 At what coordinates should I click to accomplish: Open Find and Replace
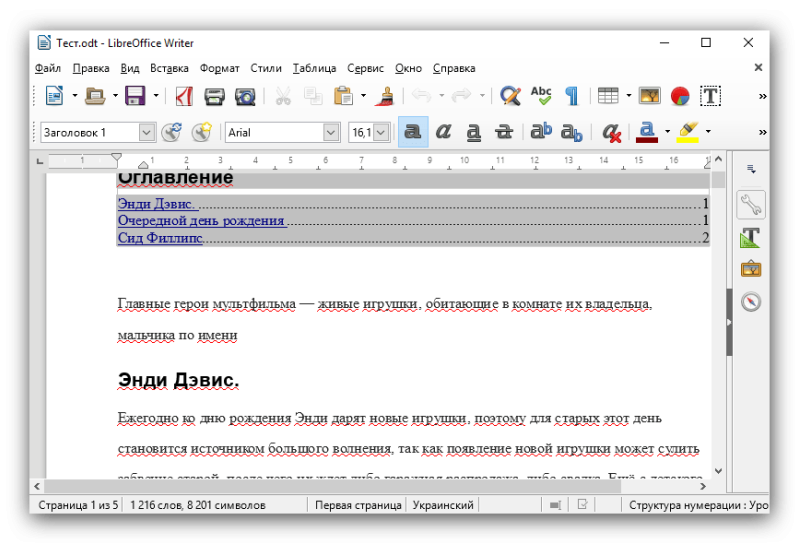click(x=510, y=95)
